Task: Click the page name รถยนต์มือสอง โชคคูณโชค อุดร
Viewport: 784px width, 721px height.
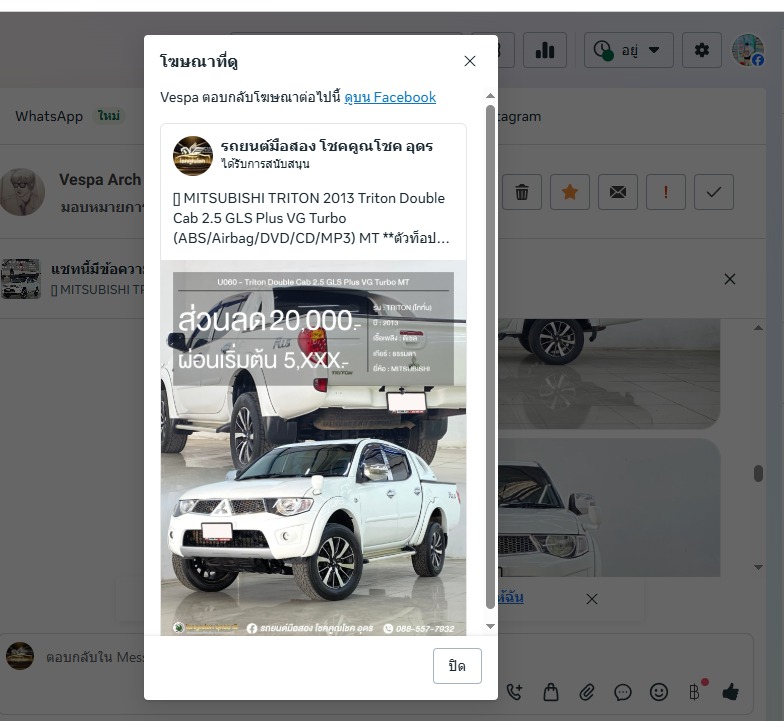Action: tap(326, 146)
